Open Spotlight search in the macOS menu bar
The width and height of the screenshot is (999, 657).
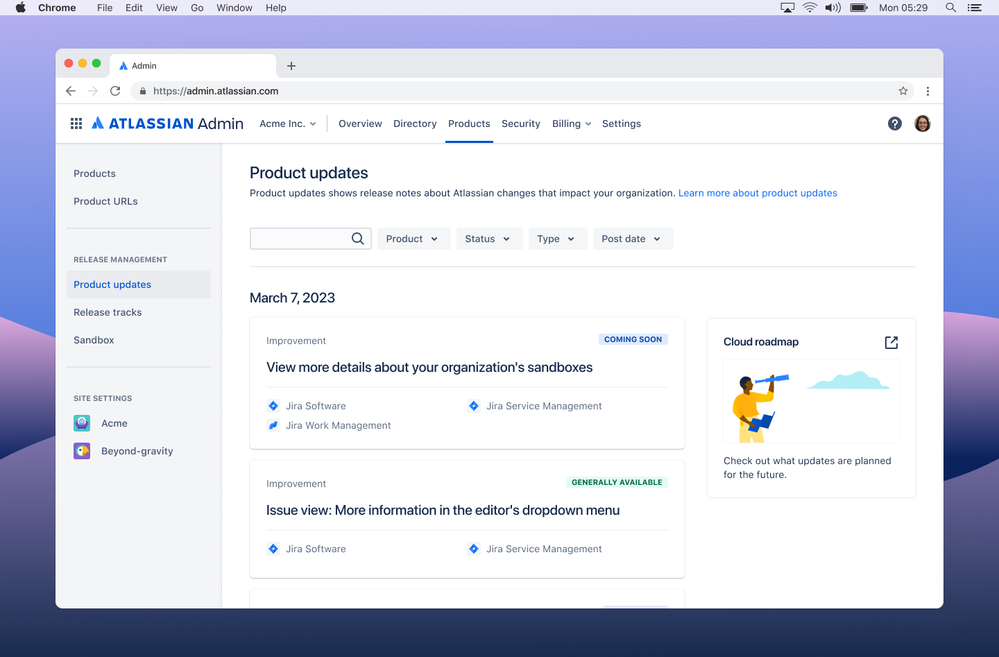(951, 8)
